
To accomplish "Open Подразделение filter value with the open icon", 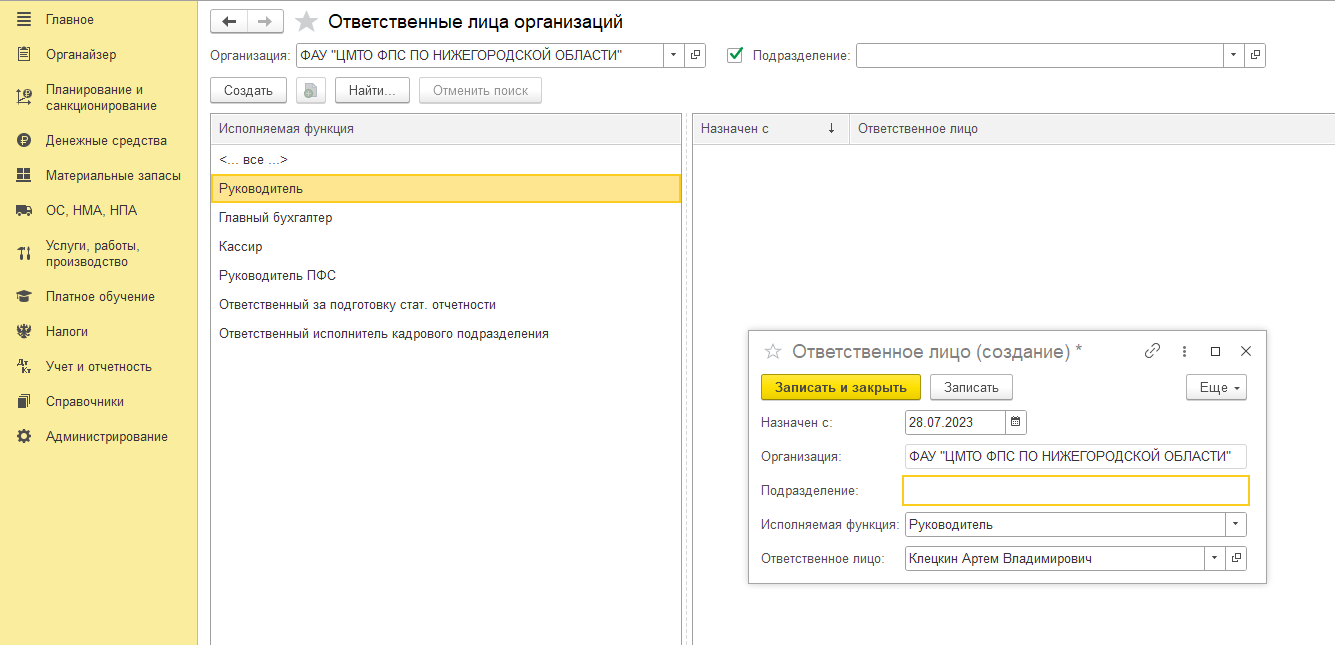I will [1256, 55].
